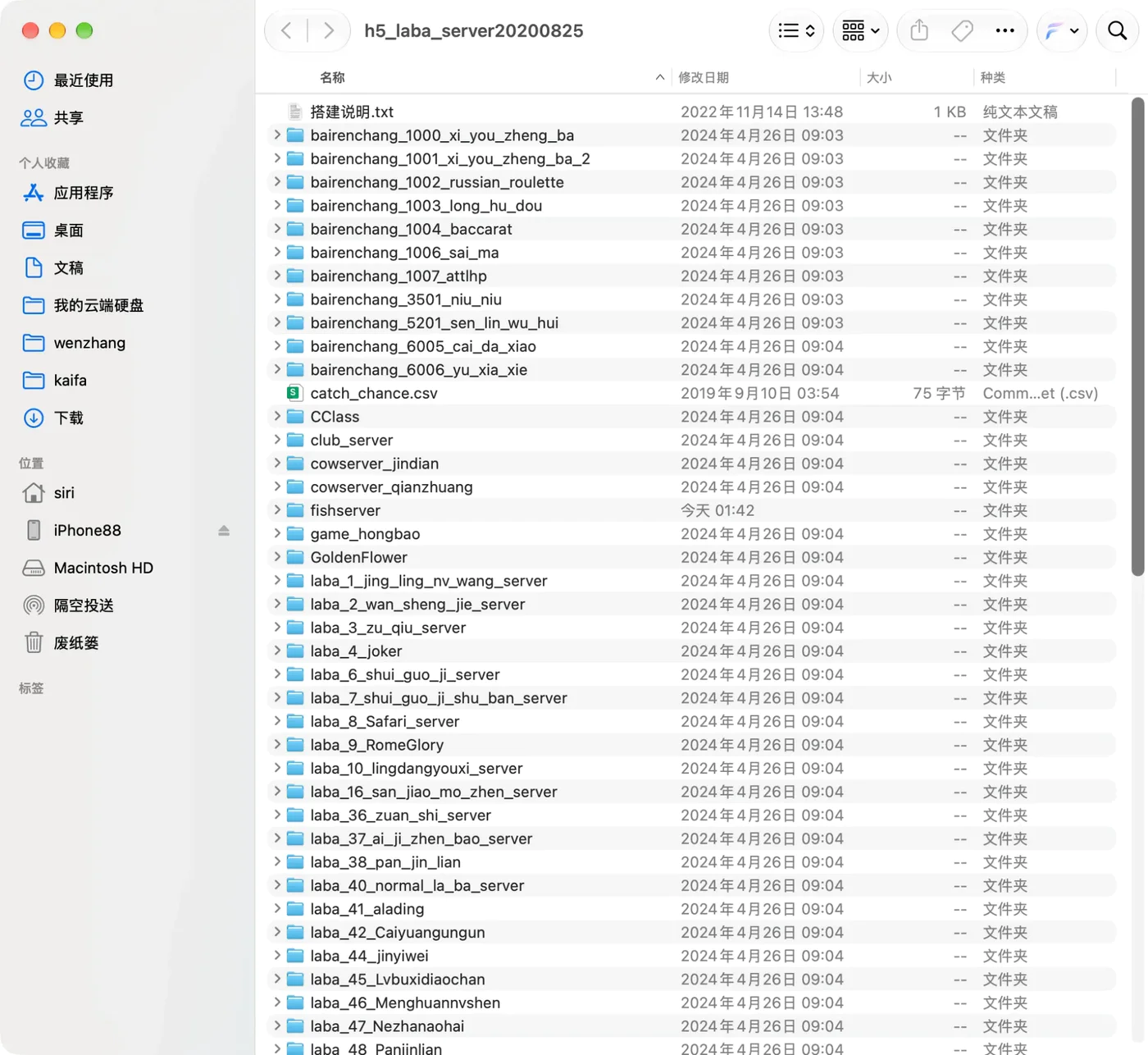1148x1055 pixels.
Task: Eject the iPhone88 device
Action: click(224, 531)
